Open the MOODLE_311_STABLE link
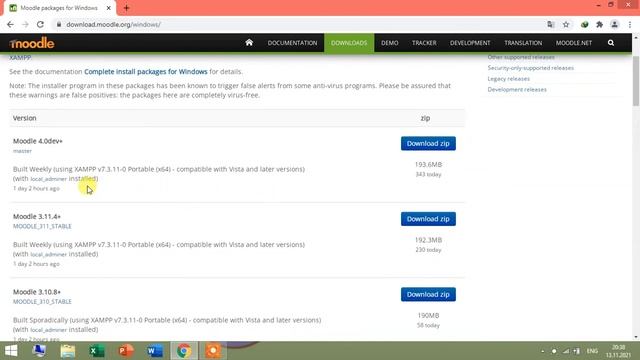 42,226
